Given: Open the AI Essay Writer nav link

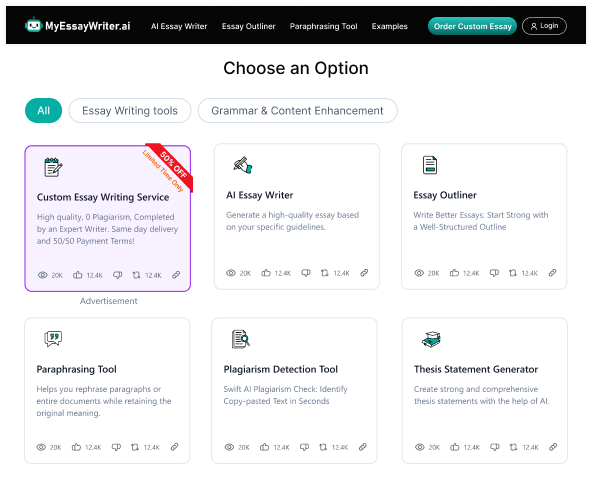Looking at the screenshot, I should click(x=179, y=26).
